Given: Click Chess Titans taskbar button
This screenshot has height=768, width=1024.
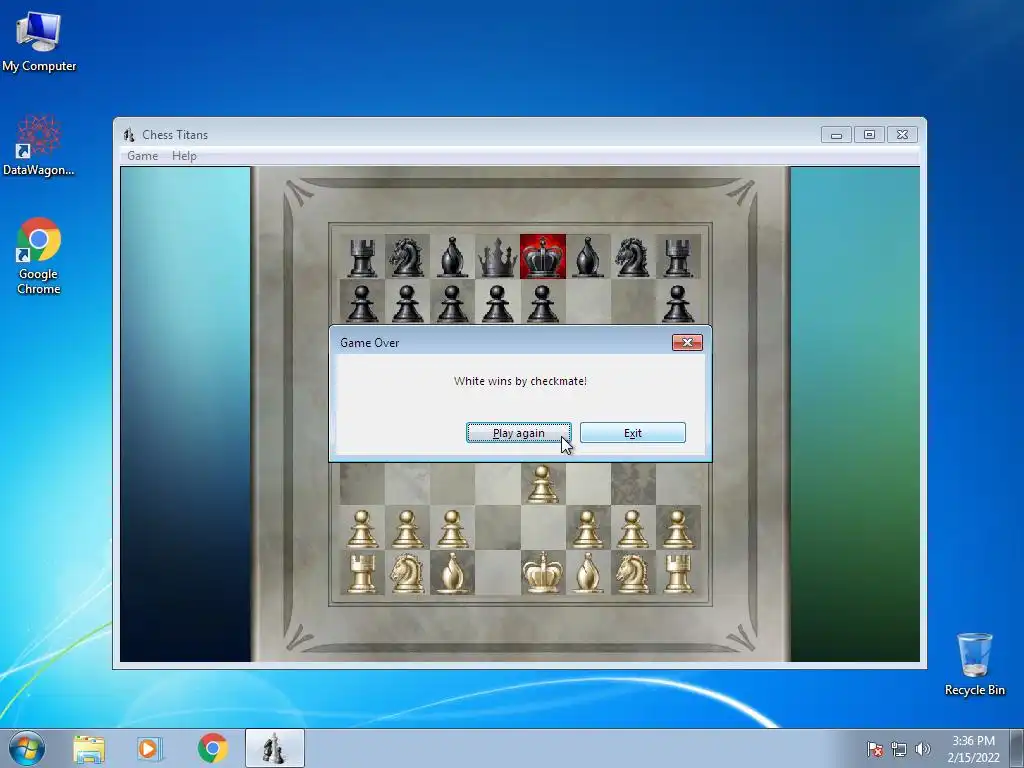Looking at the screenshot, I should click(274, 748).
